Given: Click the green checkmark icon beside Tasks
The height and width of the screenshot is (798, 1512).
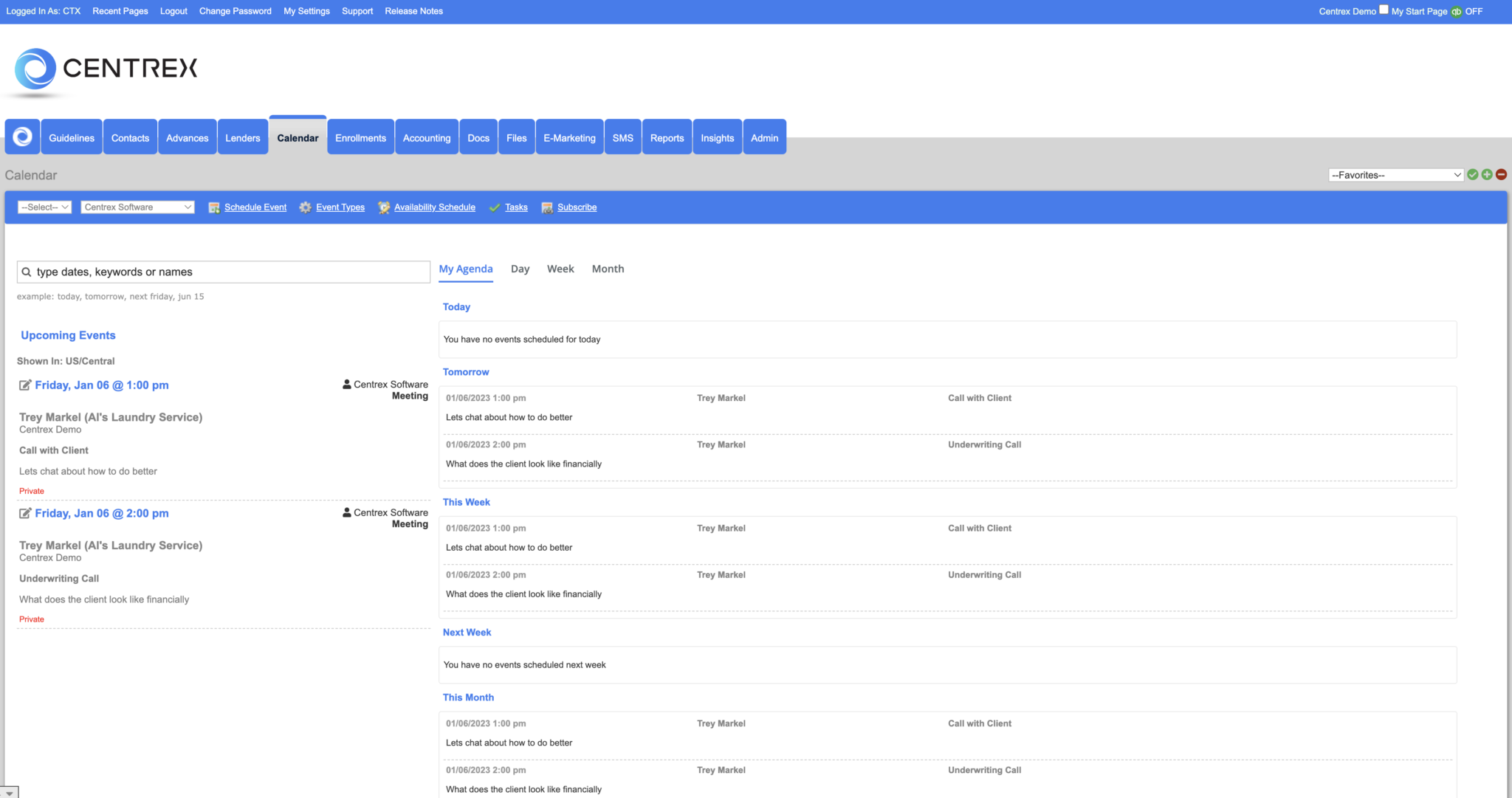Looking at the screenshot, I should pos(495,207).
